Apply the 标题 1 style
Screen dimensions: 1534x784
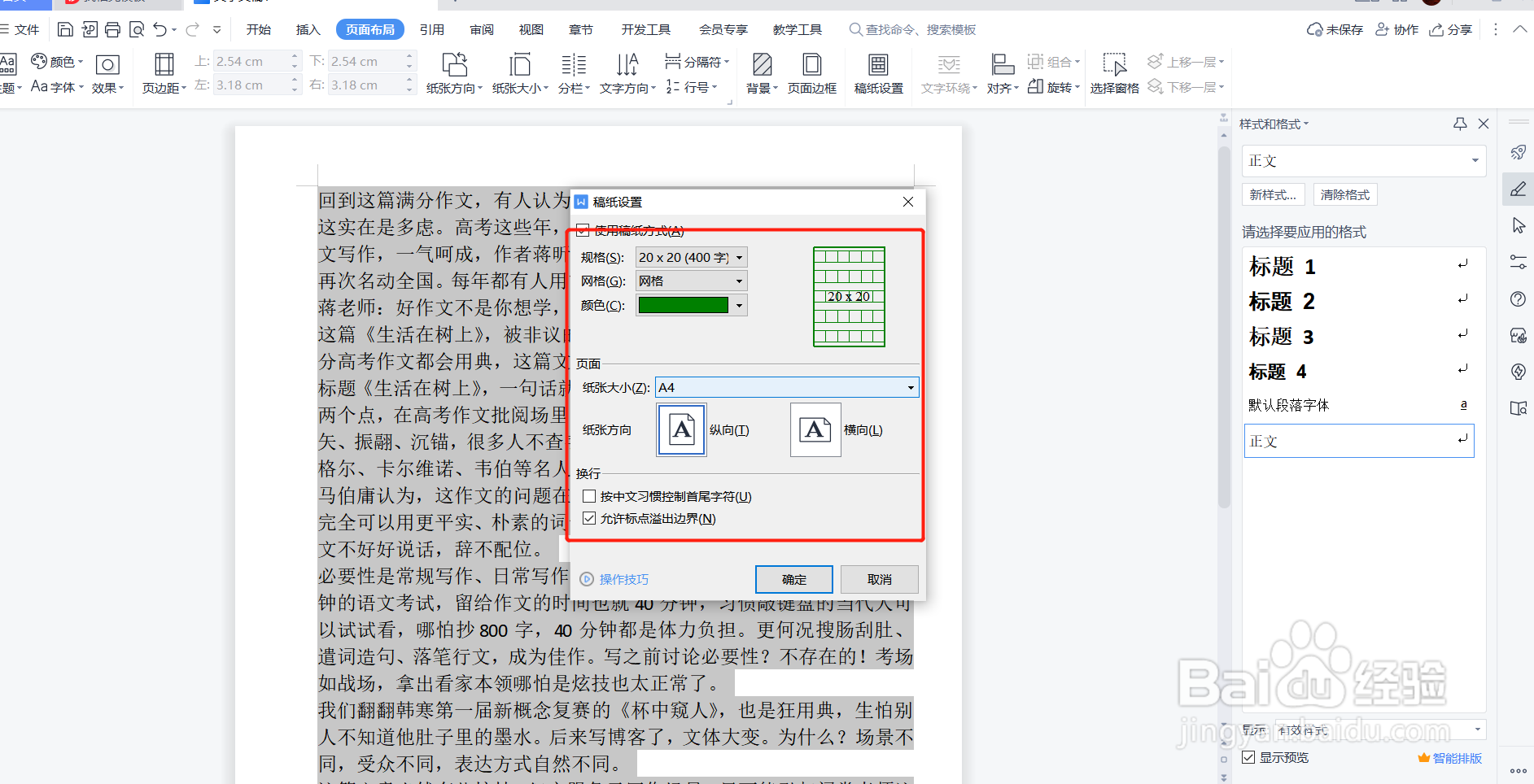1359,266
